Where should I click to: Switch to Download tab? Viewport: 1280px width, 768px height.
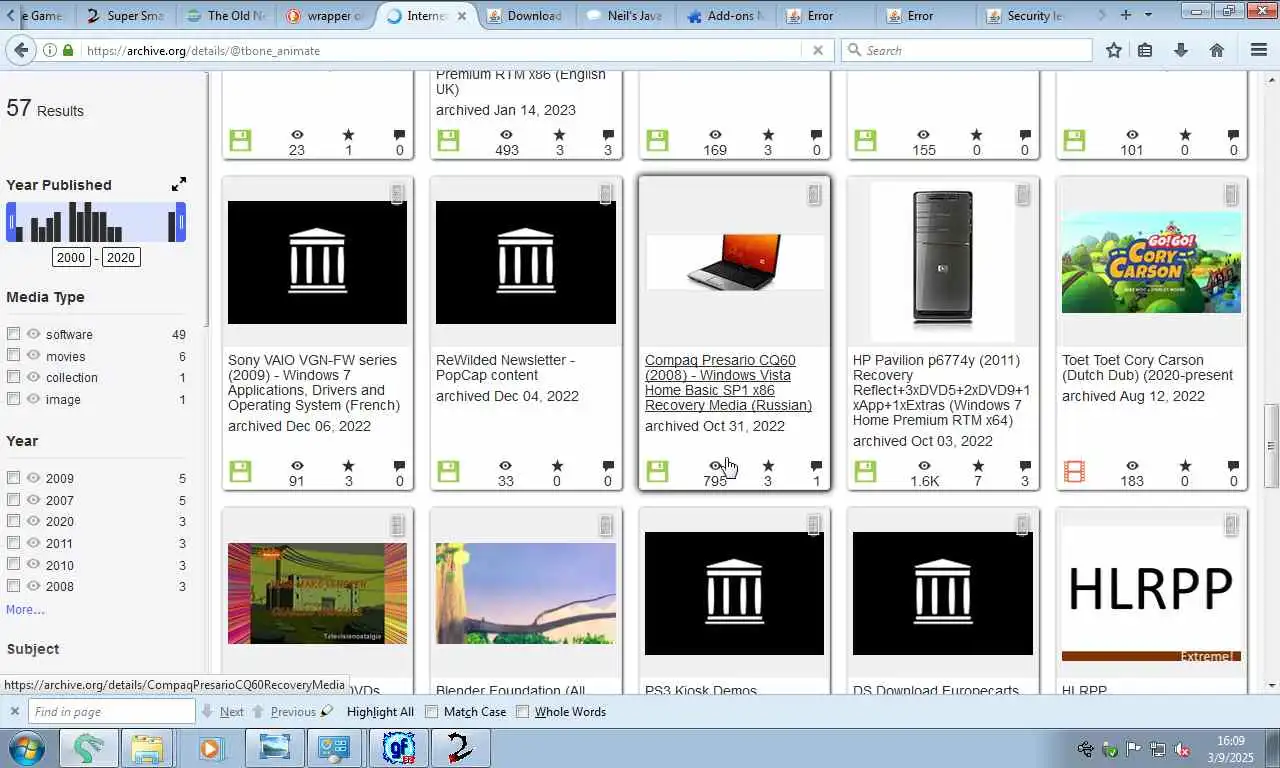tap(526, 15)
